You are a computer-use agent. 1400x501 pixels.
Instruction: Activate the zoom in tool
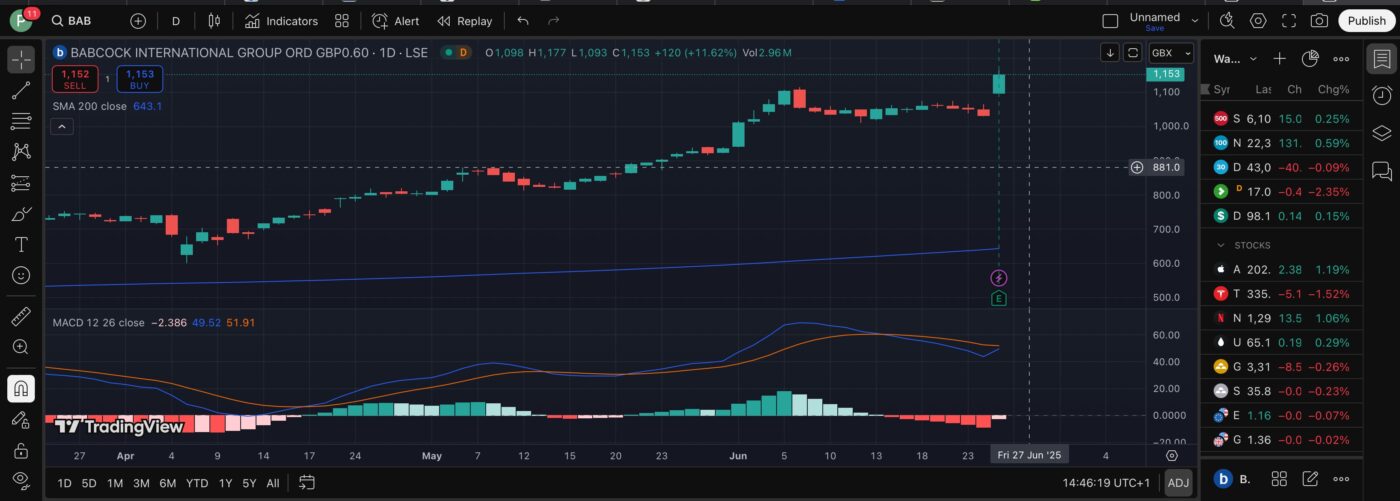tap(21, 347)
